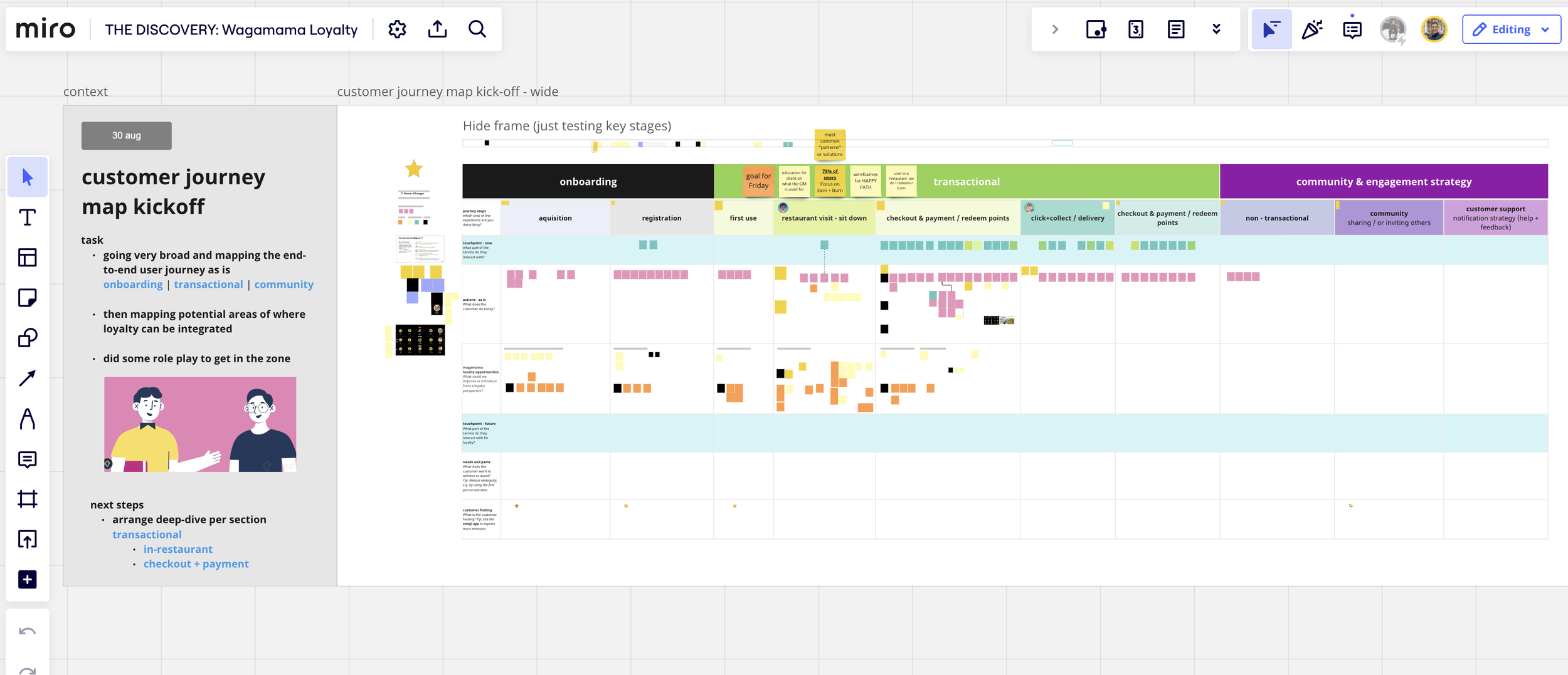Select the role play illustration image
Image resolution: width=1568 pixels, height=675 pixels.
pyautogui.click(x=200, y=424)
